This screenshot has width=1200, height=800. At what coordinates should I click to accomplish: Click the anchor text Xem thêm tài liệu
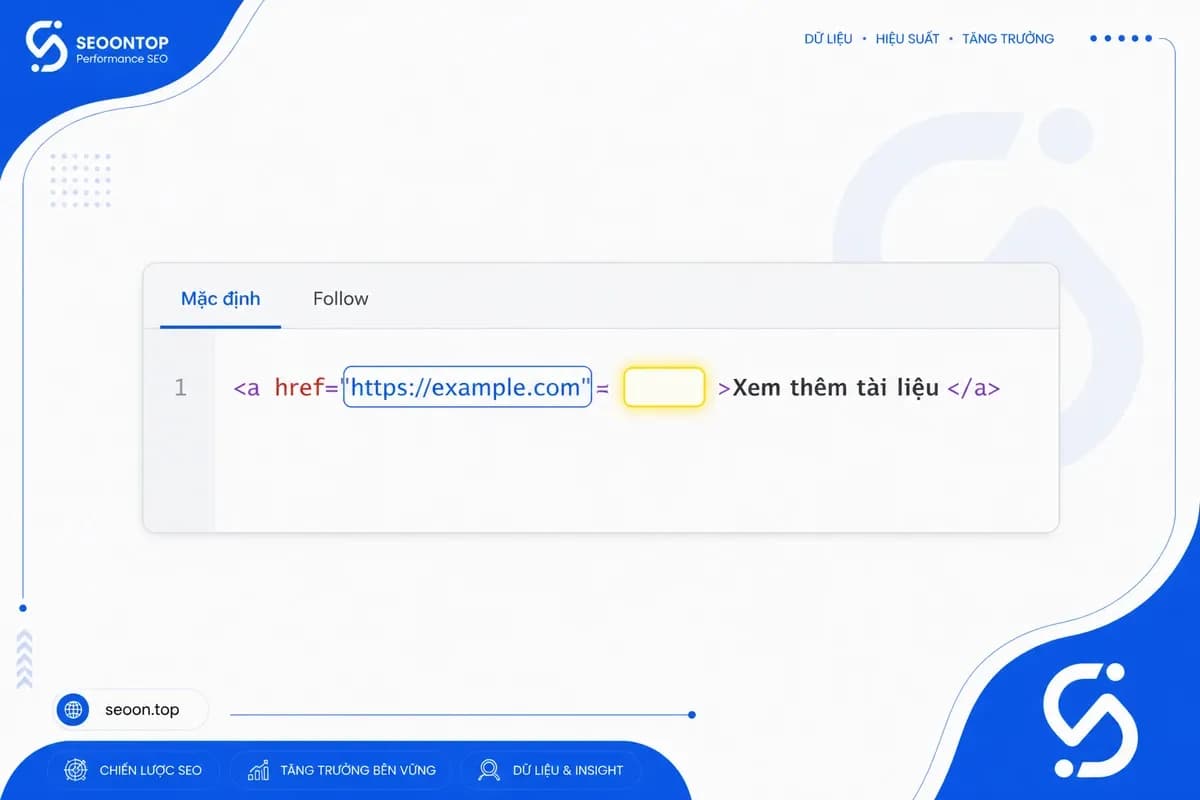(836, 388)
